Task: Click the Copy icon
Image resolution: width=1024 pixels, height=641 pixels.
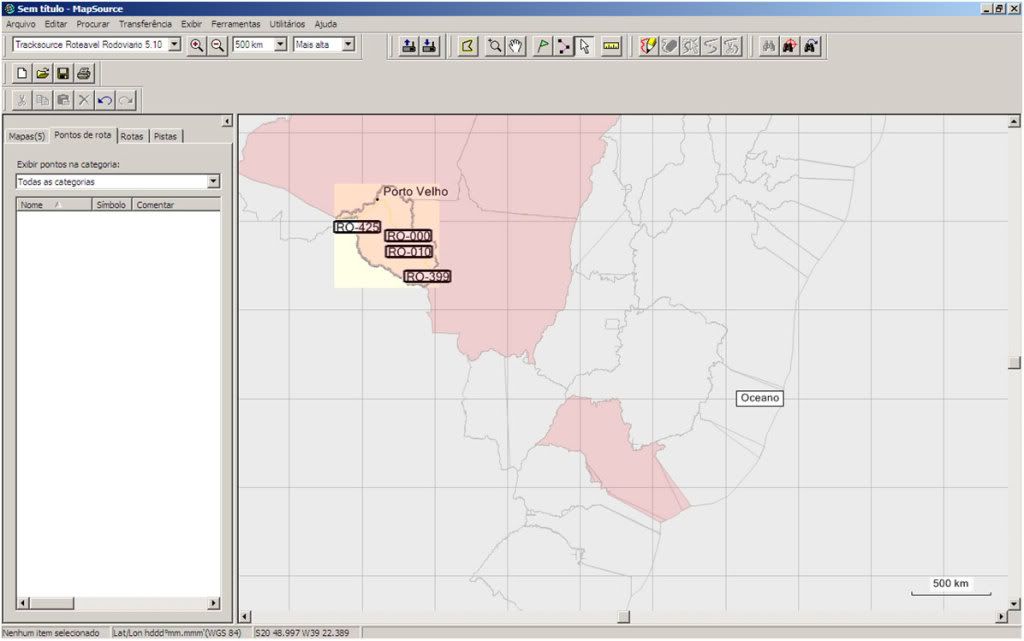Action: 42,101
